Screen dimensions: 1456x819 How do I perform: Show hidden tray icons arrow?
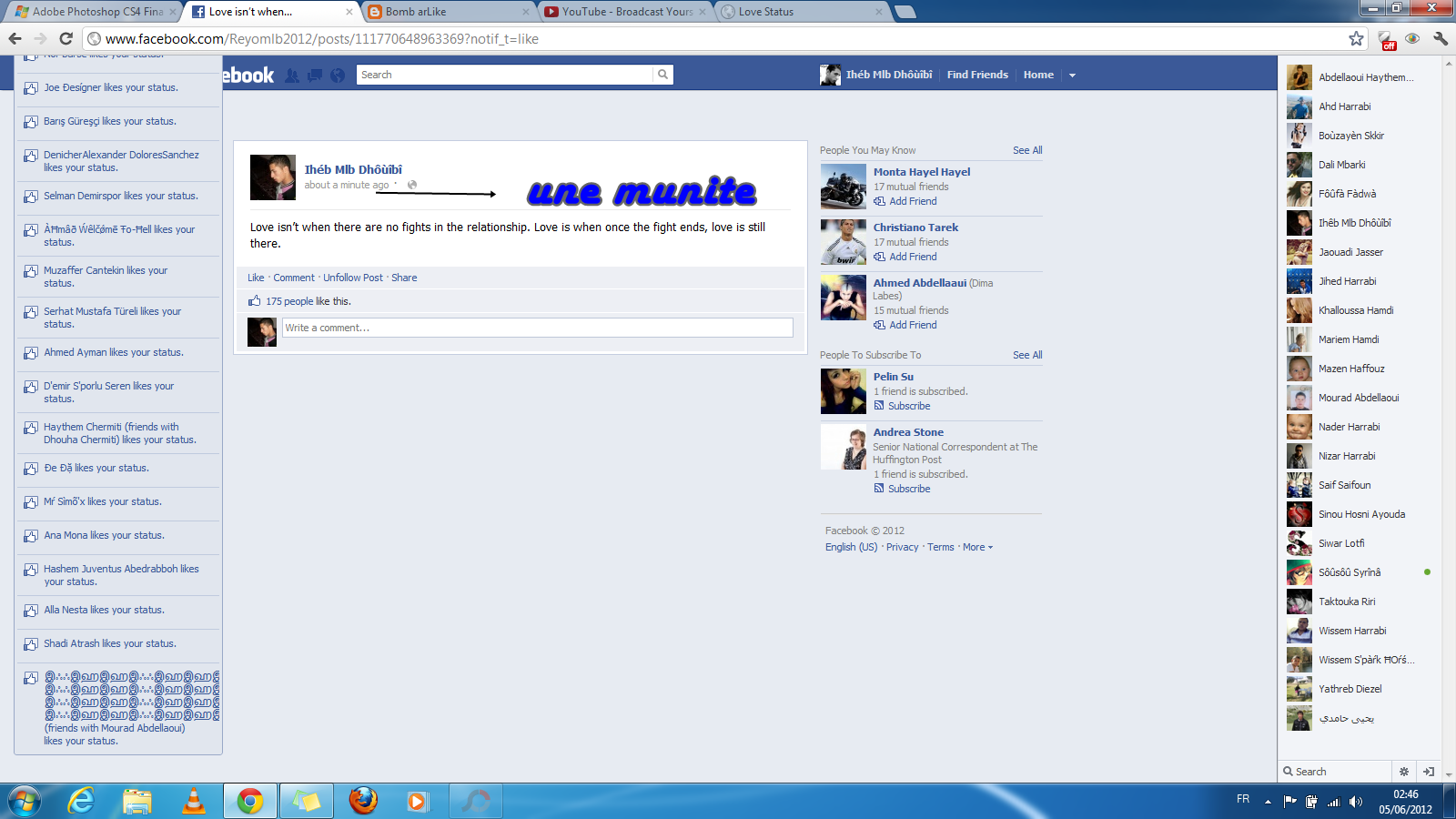[1268, 802]
